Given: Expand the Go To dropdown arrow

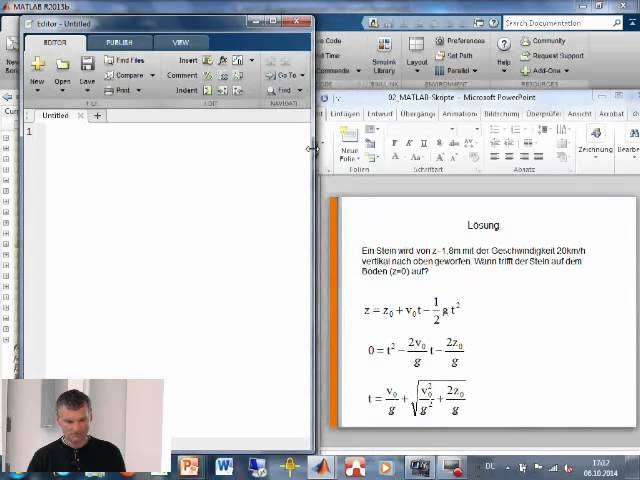Looking at the screenshot, I should [302, 76].
